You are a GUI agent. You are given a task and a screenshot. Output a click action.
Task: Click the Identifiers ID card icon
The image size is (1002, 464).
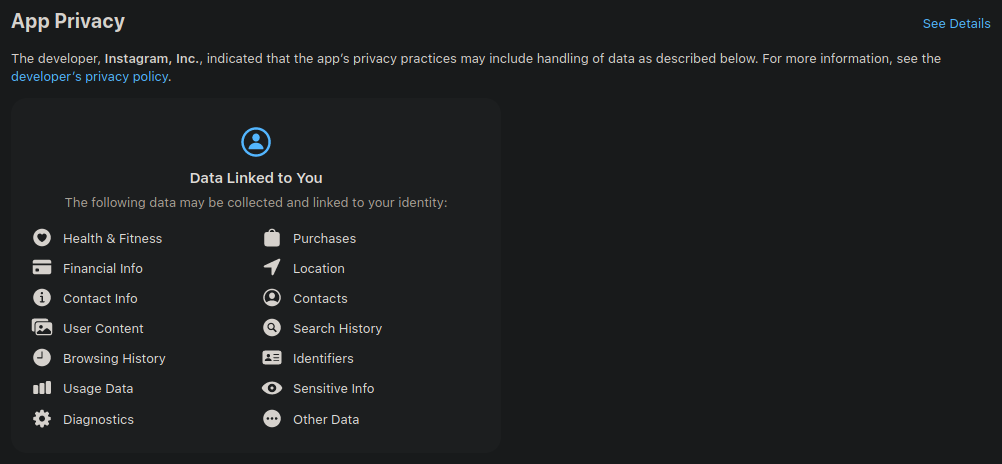pos(271,358)
